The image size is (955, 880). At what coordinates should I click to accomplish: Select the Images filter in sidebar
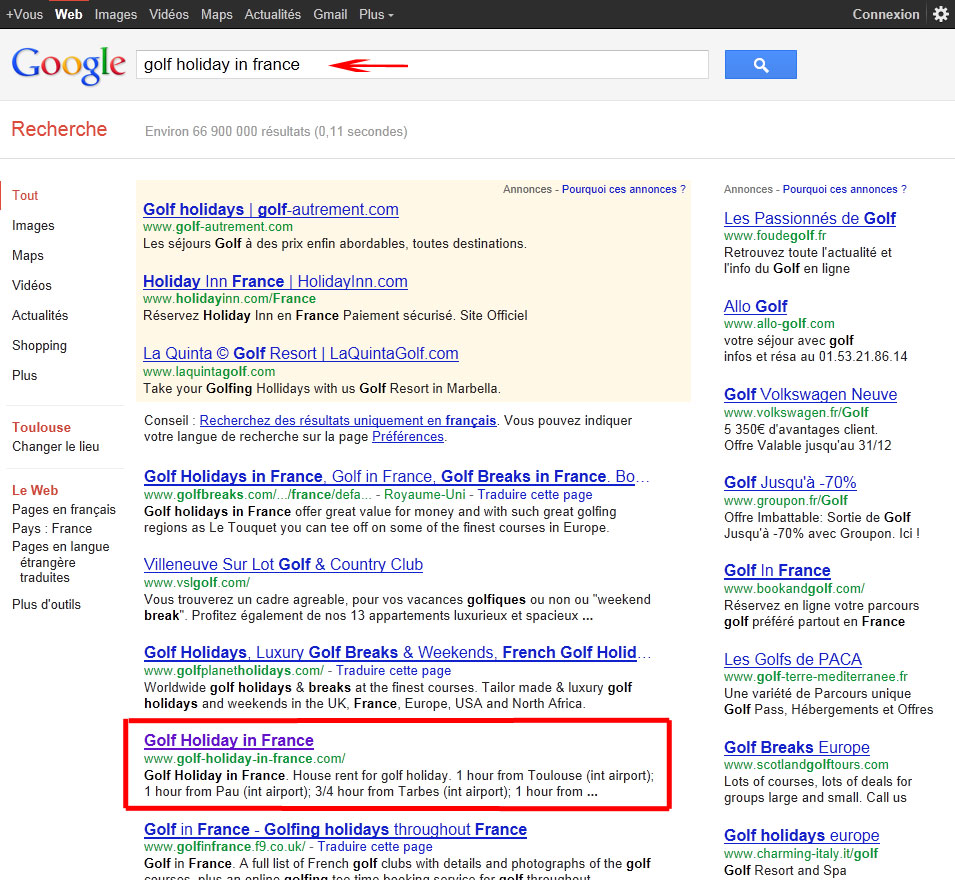point(33,225)
